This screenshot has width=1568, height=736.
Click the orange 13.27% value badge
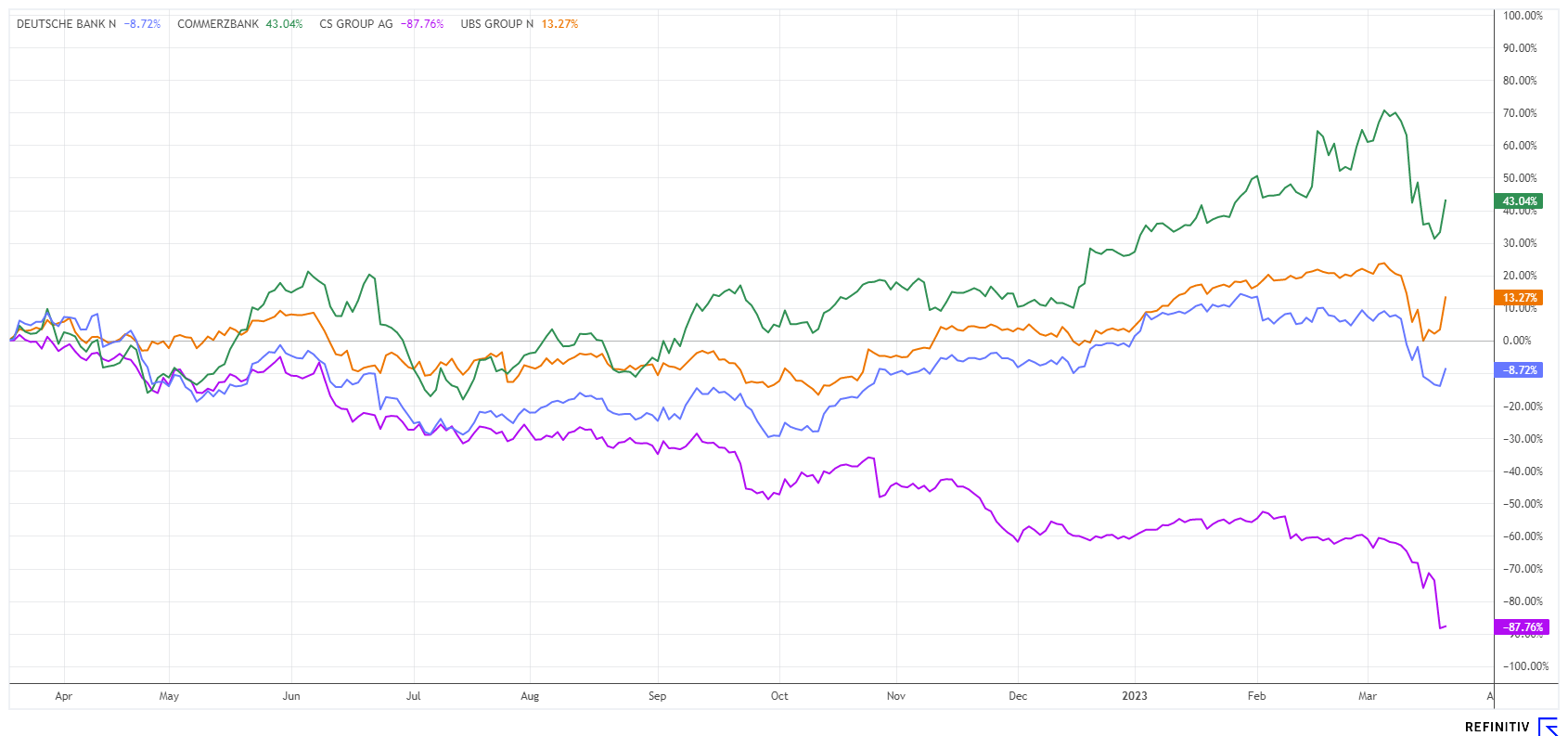pos(1520,298)
